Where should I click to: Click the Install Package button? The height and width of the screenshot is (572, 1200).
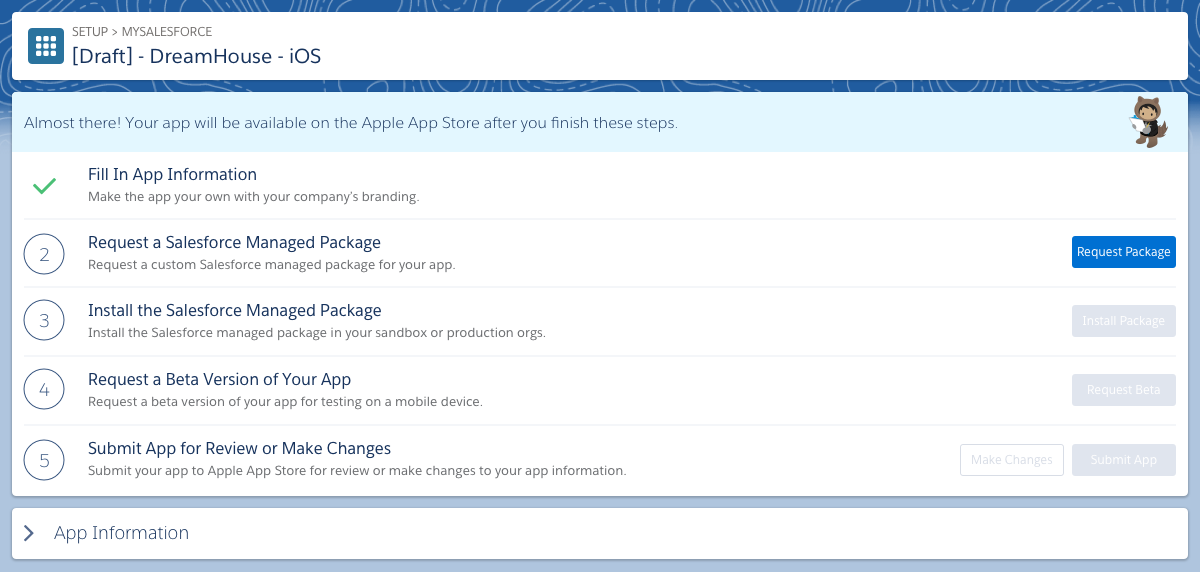[1124, 321]
